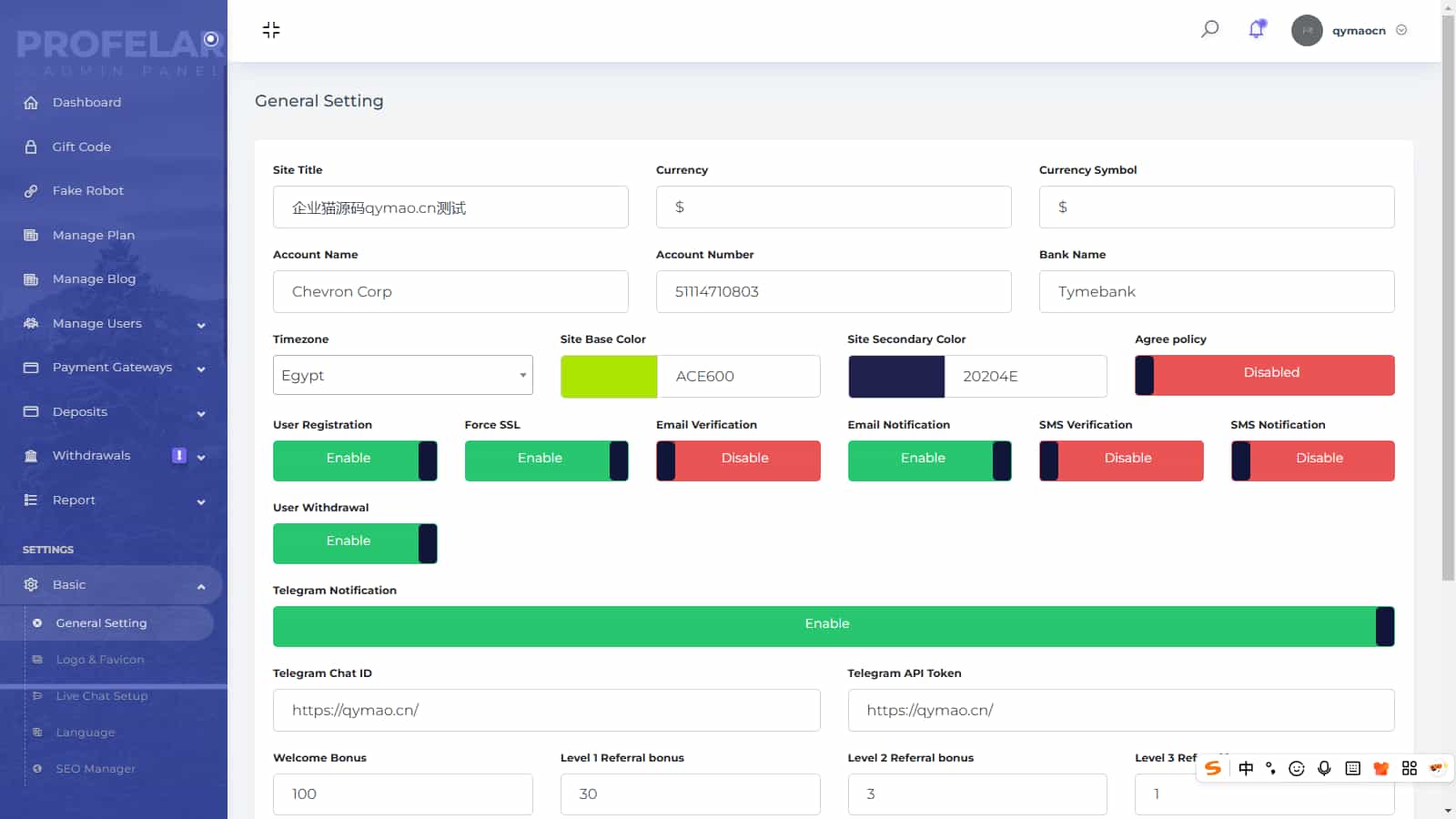
Task: Click the green Site Base Color swatch
Action: 609,376
